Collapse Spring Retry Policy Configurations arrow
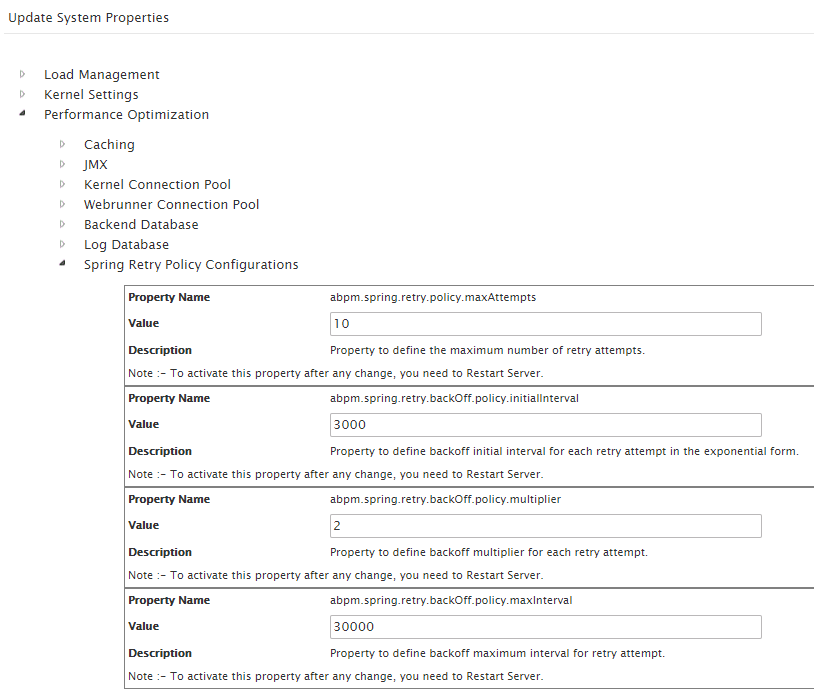The image size is (814, 692). point(62,263)
